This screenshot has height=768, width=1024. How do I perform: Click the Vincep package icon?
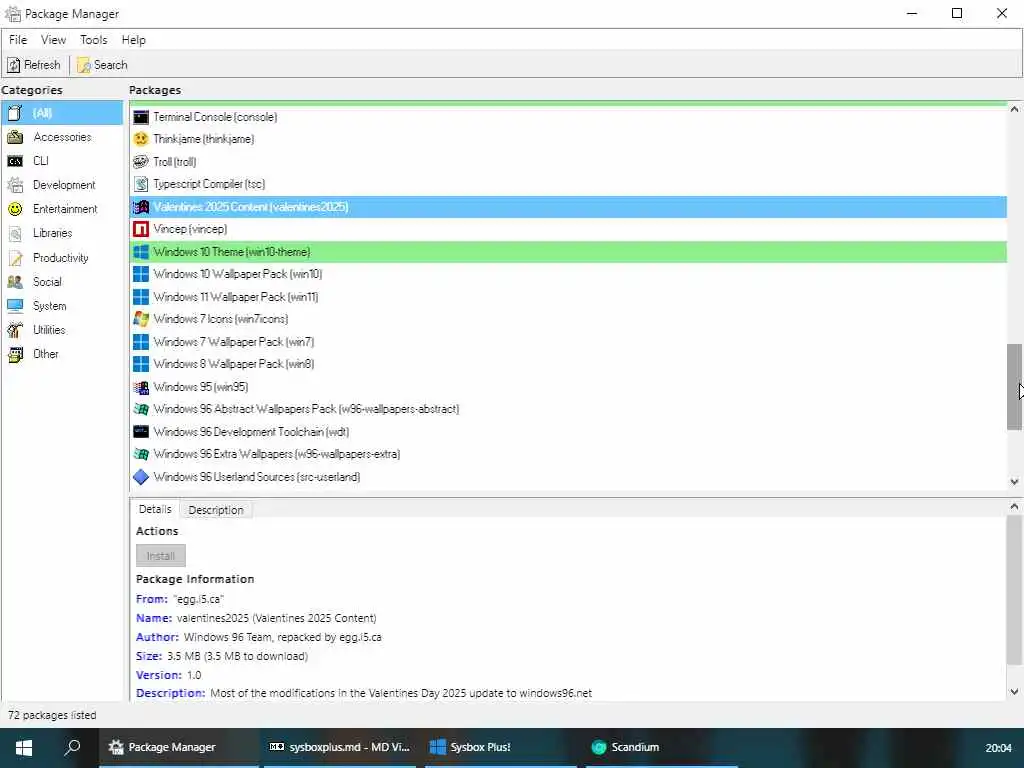pyautogui.click(x=140, y=229)
